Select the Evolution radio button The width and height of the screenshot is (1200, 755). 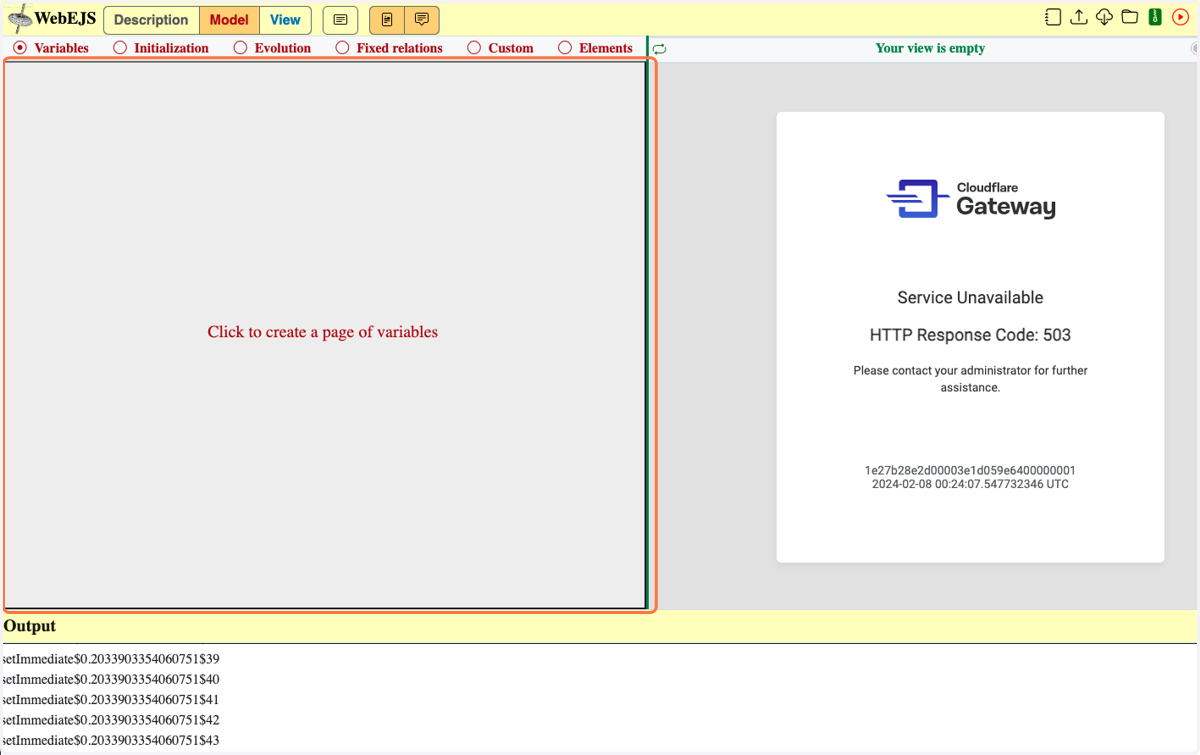[x=240, y=48]
